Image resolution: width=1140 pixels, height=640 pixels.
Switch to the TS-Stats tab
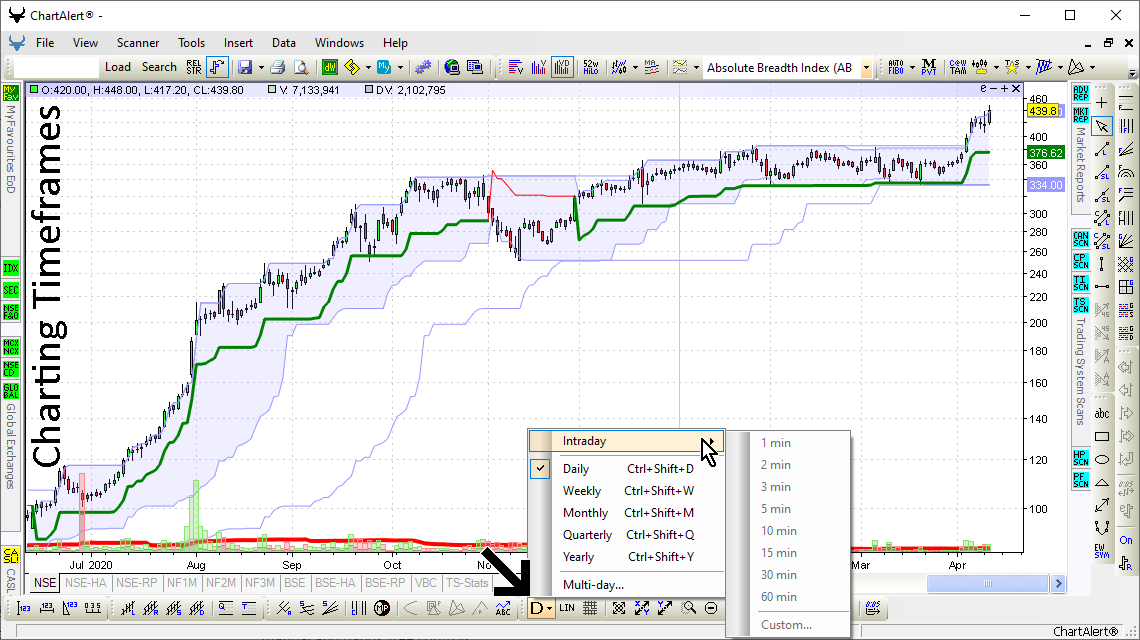click(466, 583)
